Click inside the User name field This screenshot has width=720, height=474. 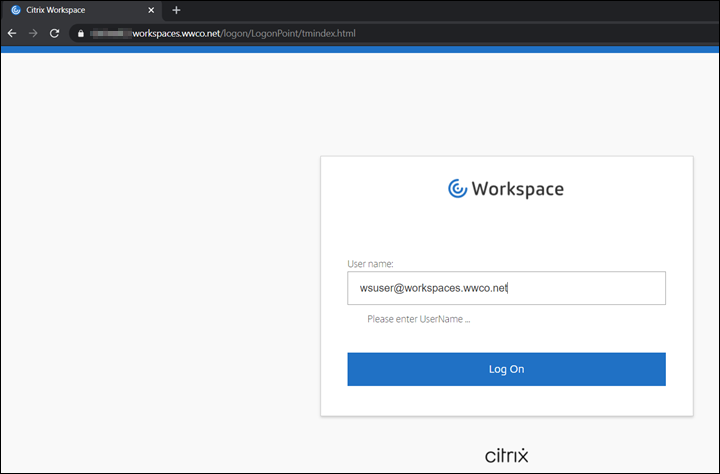tap(506, 288)
